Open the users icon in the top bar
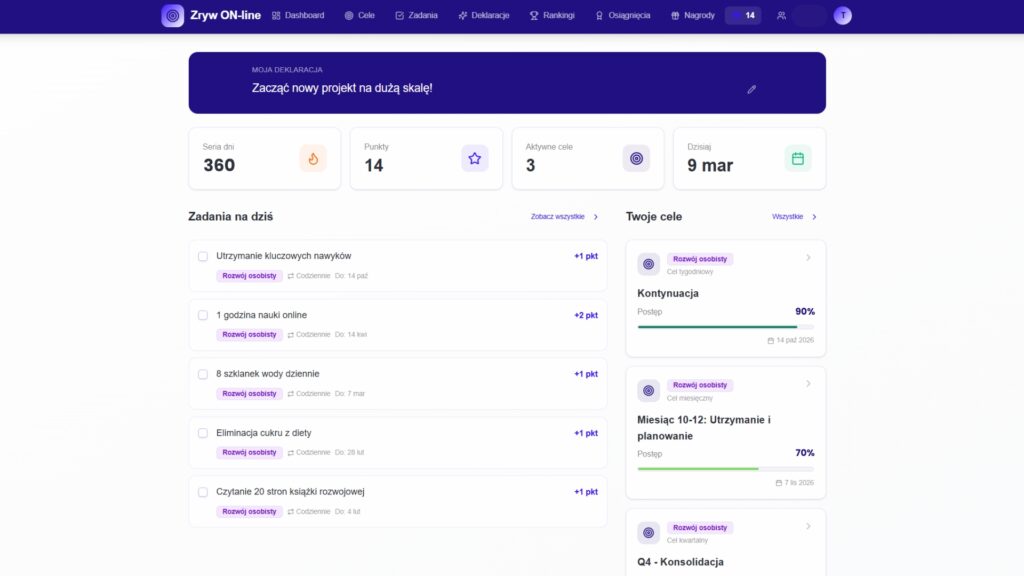Image resolution: width=1024 pixels, height=576 pixels. 781,16
